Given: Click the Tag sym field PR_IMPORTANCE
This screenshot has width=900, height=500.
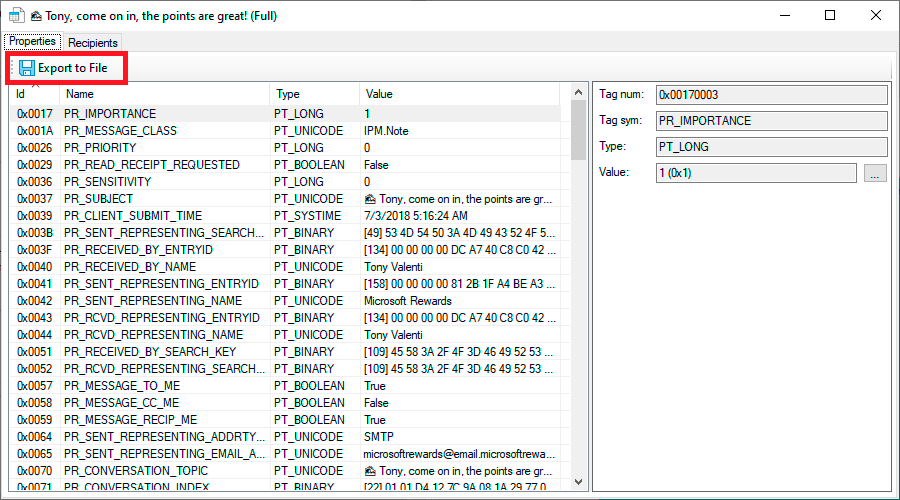Looking at the screenshot, I should [x=771, y=121].
